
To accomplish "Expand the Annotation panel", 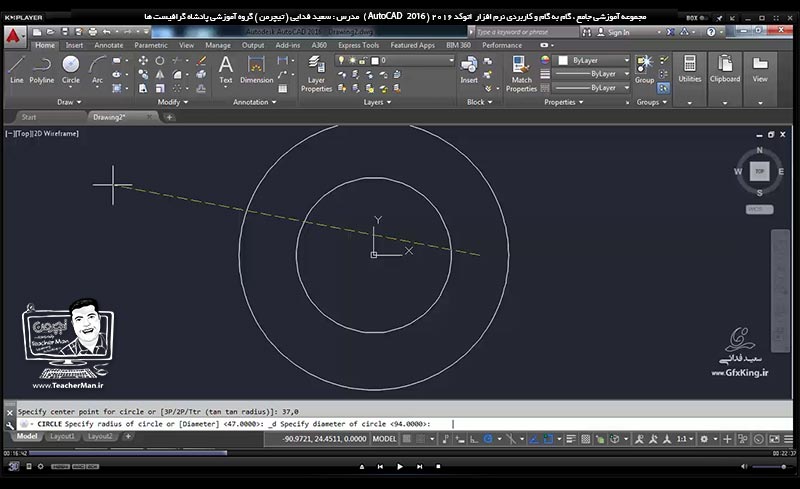I will pyautogui.click(x=255, y=102).
